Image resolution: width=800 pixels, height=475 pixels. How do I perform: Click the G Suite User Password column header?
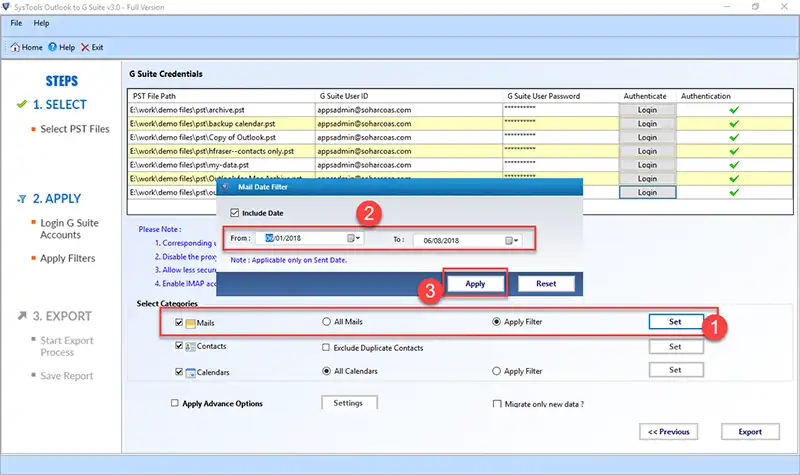pos(560,96)
